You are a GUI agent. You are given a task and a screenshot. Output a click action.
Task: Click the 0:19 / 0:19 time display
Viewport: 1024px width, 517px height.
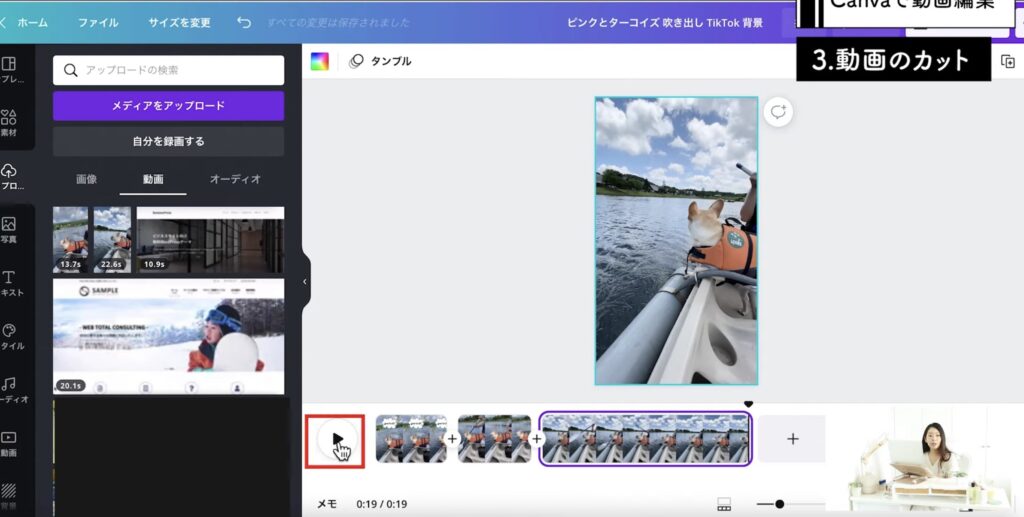click(x=381, y=504)
